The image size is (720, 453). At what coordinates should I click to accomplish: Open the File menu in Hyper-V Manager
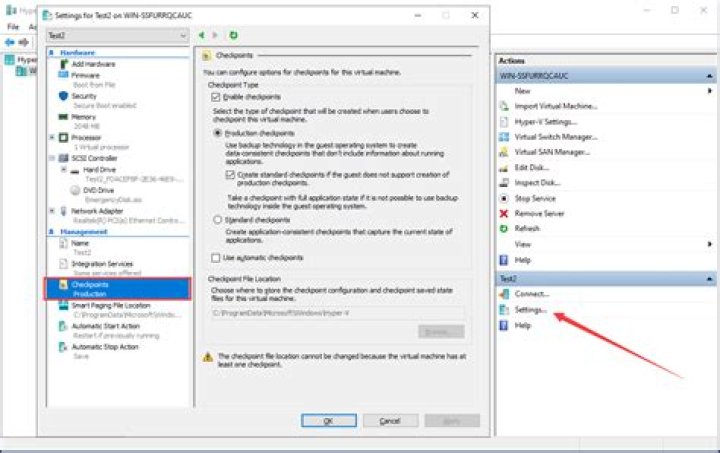13,27
